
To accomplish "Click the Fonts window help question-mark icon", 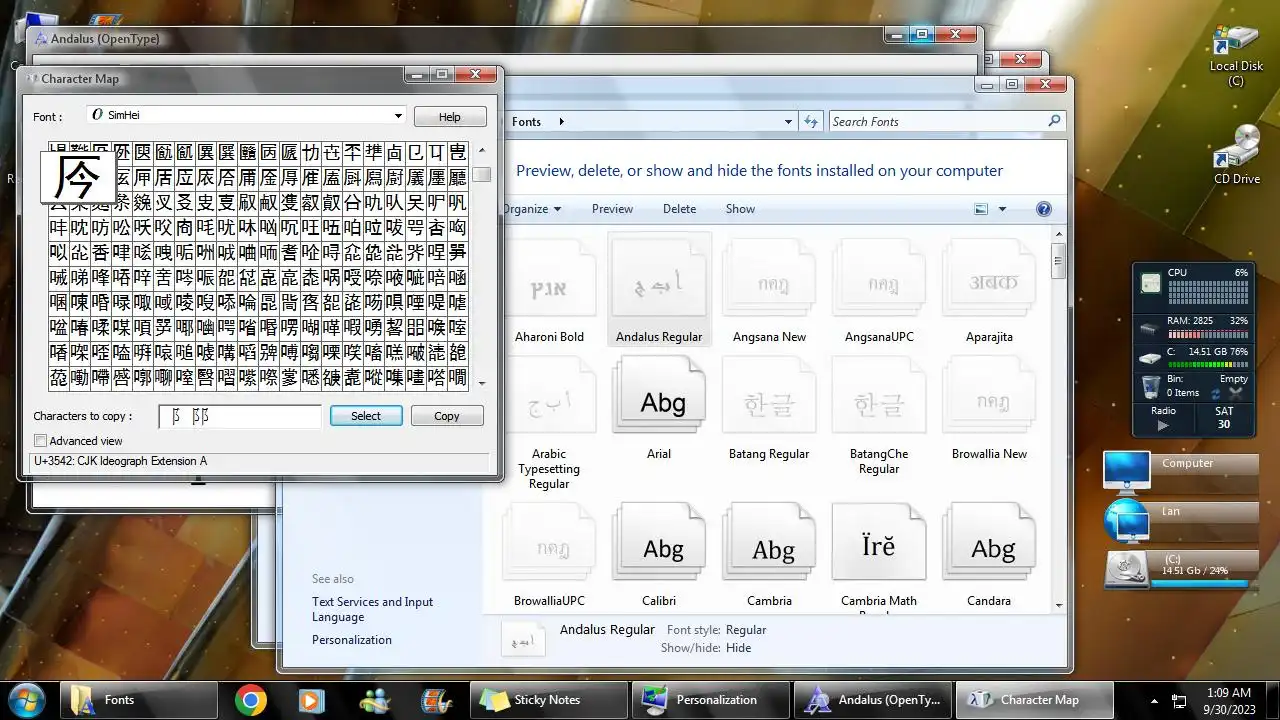I will tap(1044, 209).
